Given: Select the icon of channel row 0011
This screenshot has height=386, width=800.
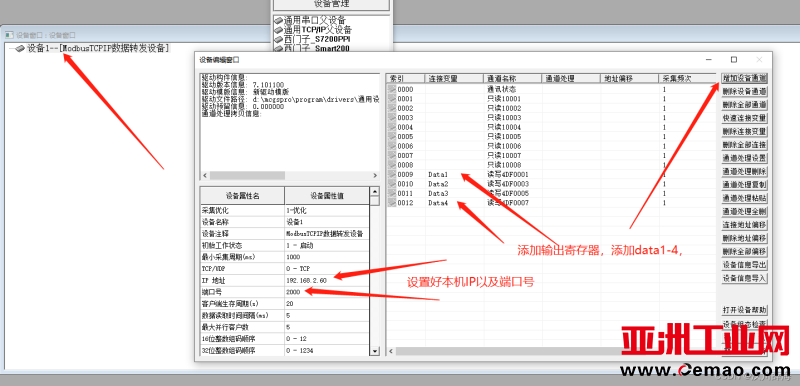Looking at the screenshot, I should (x=392, y=193).
